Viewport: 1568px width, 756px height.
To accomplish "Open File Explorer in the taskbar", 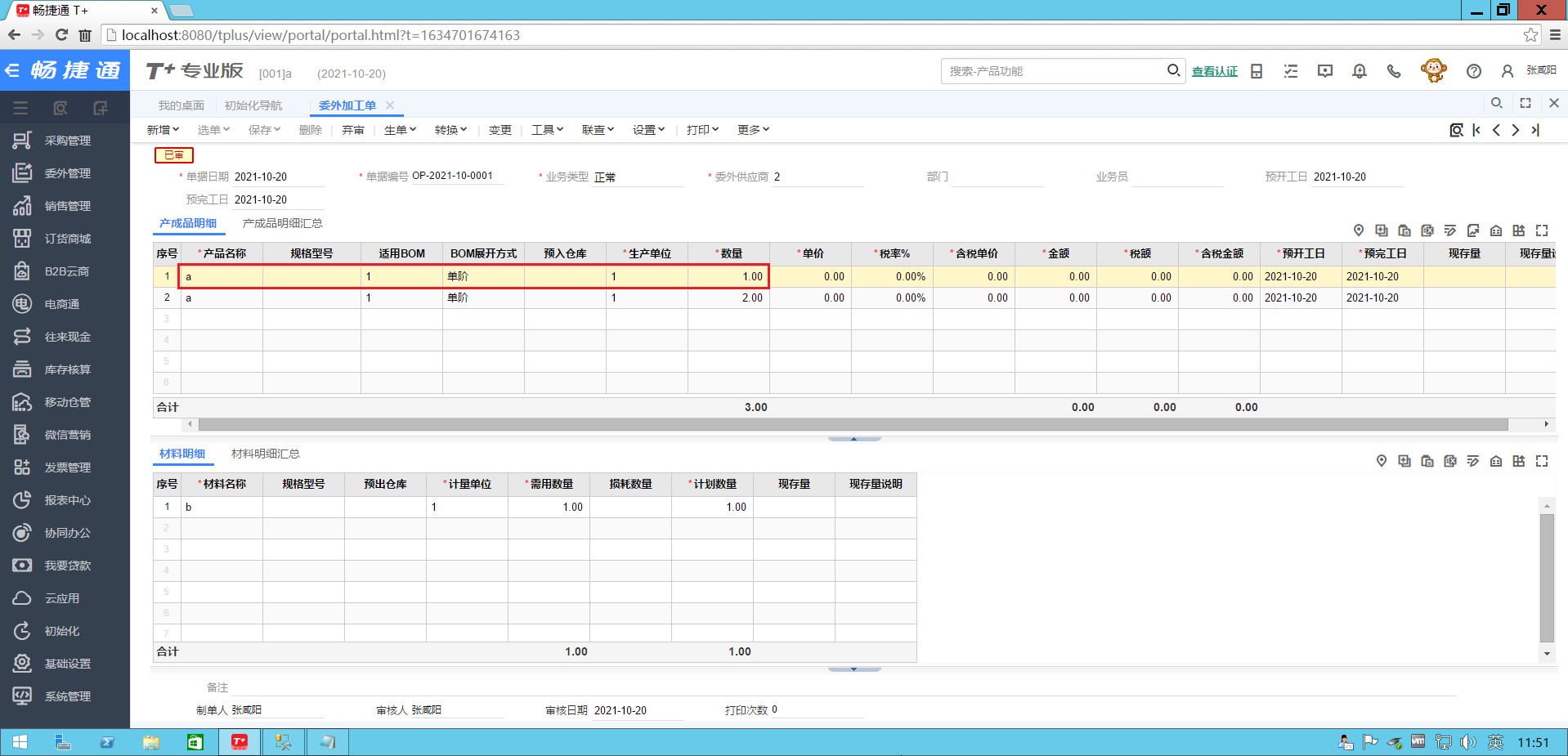I will (150, 742).
